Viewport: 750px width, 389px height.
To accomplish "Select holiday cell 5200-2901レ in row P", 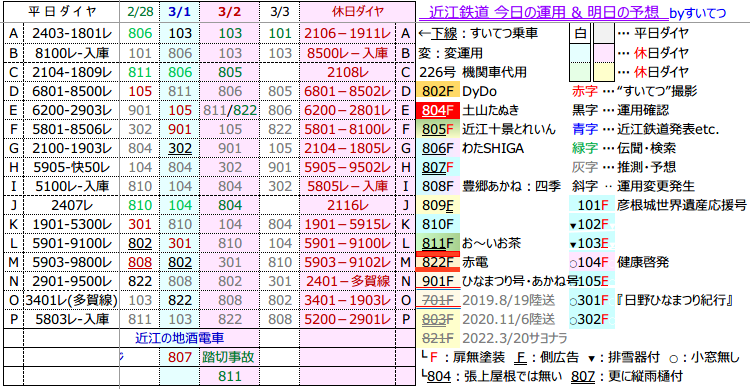I will [348, 319].
